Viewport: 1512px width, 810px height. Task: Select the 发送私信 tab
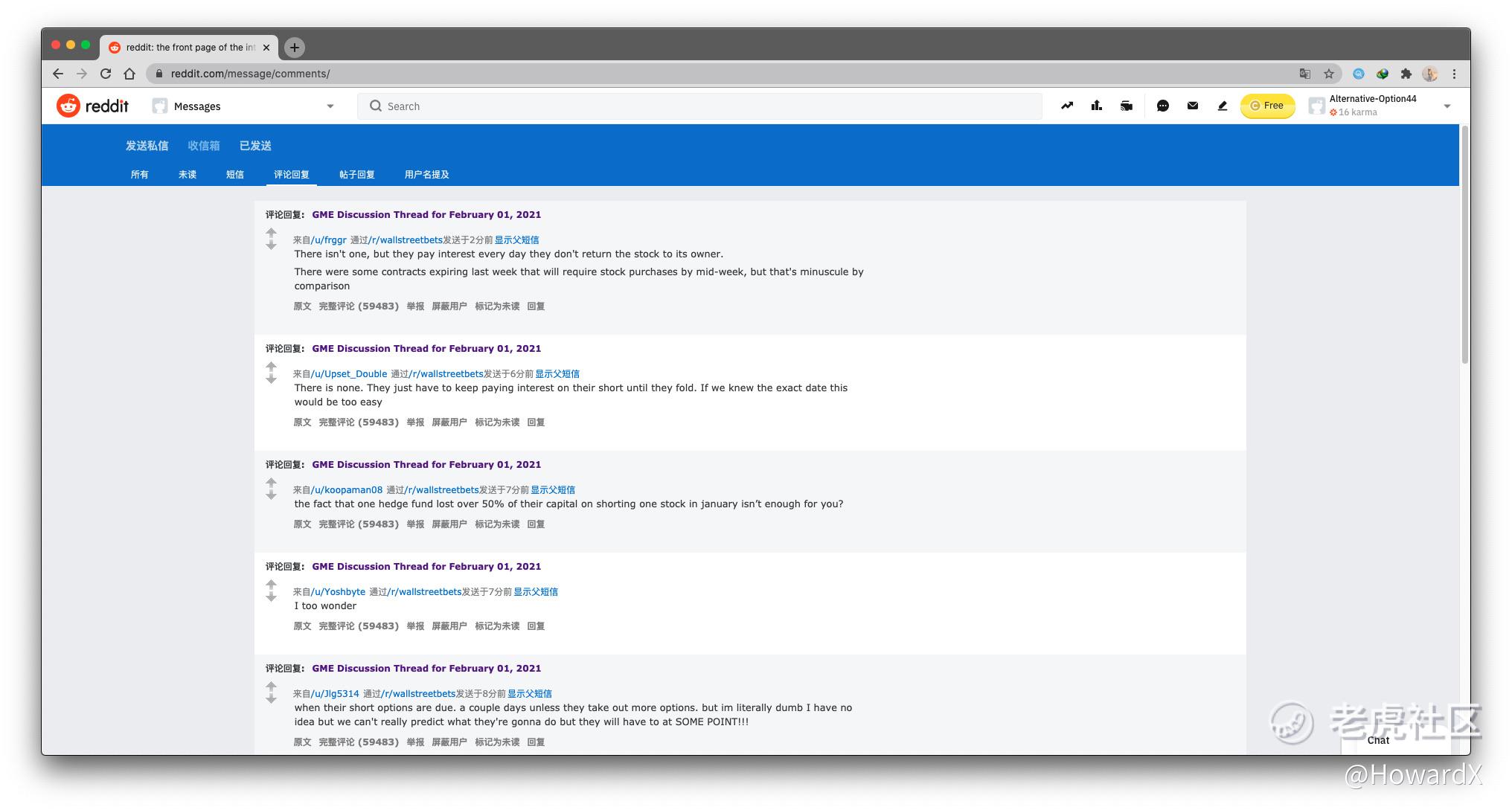point(147,146)
